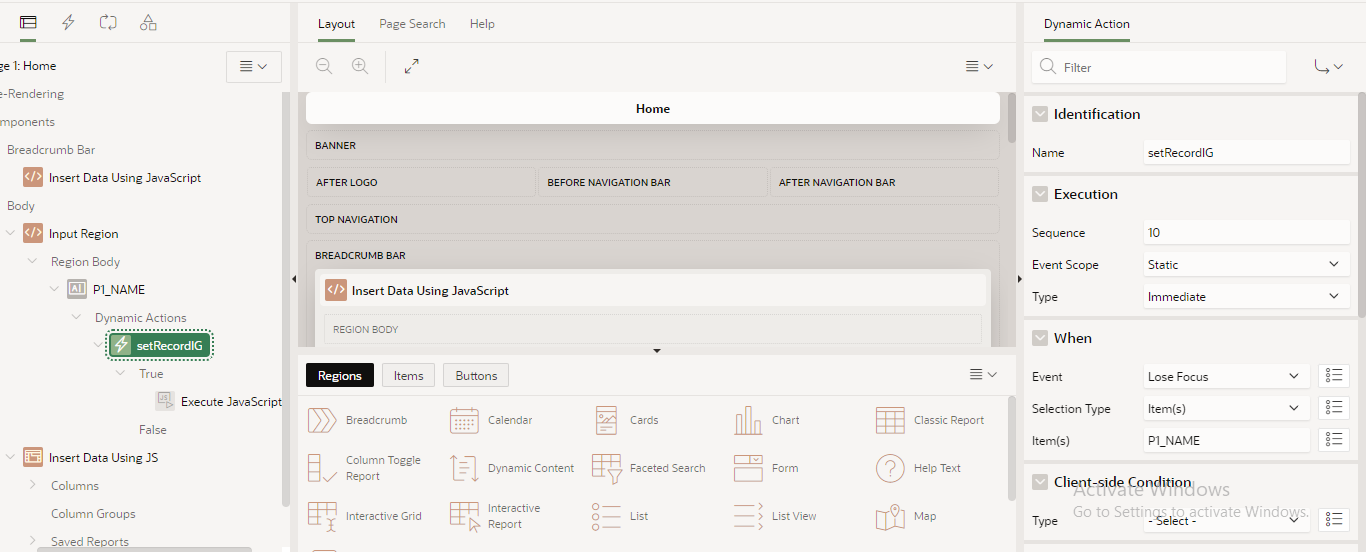The width and height of the screenshot is (1366, 552).
Task: Collapse the Input Region tree node
Action: [x=10, y=234]
